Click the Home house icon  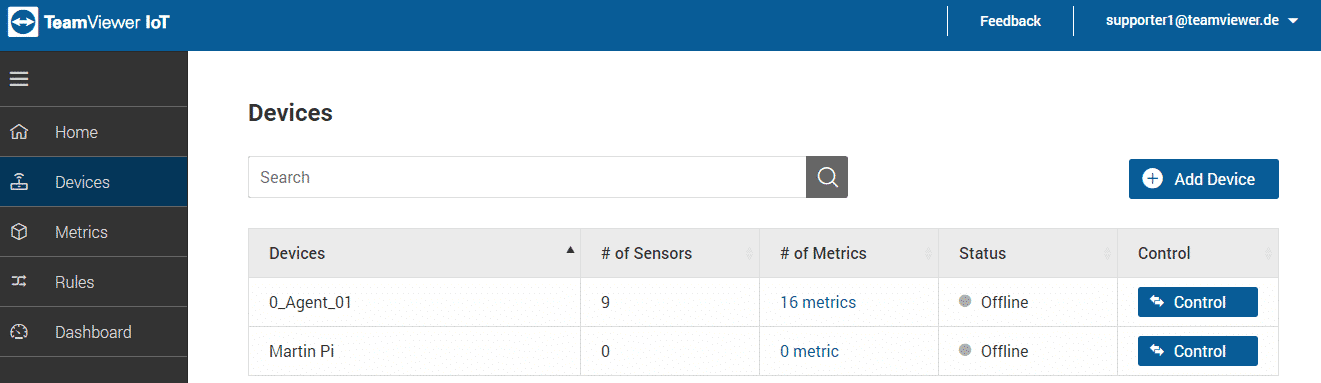tap(19, 132)
